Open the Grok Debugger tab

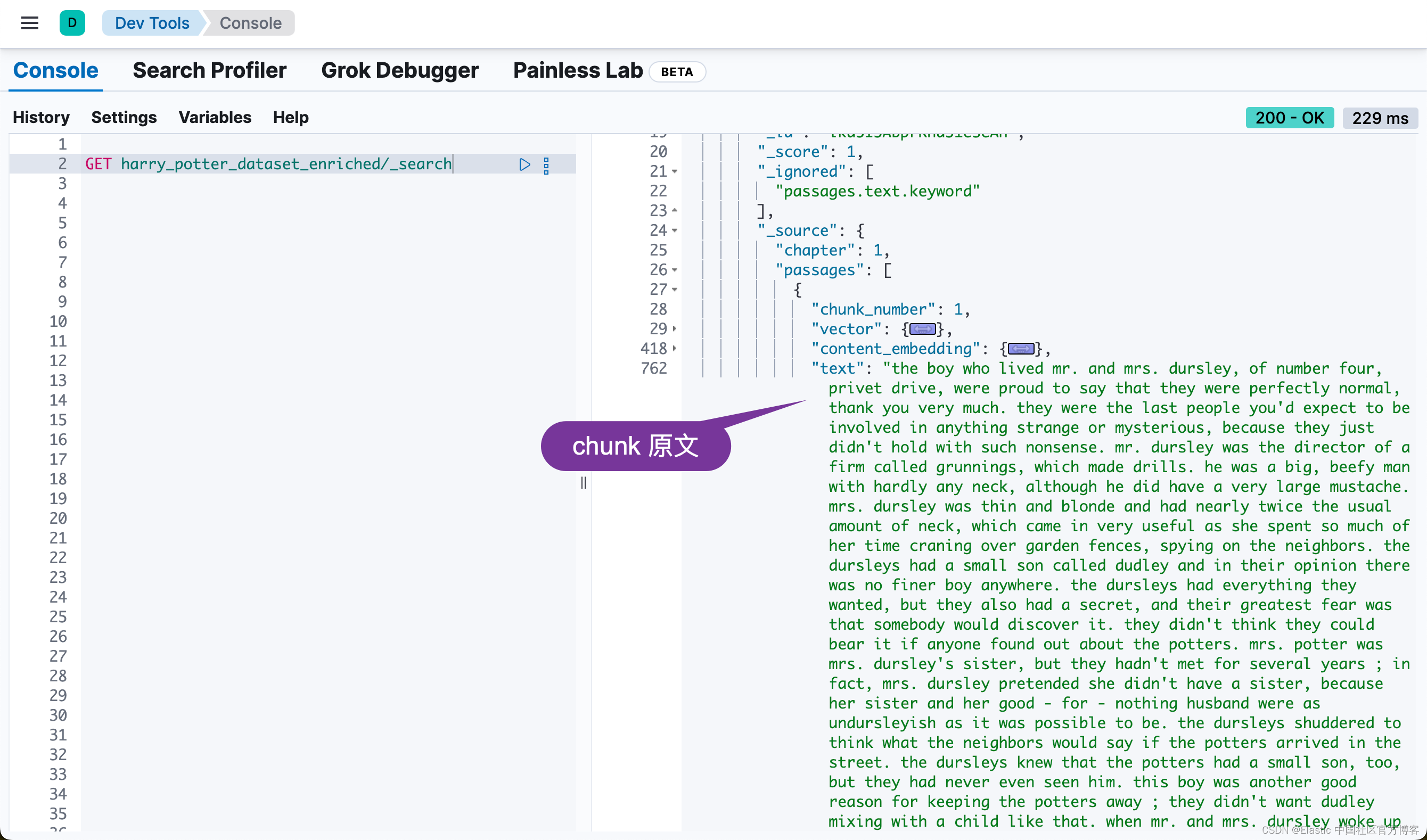(x=399, y=71)
